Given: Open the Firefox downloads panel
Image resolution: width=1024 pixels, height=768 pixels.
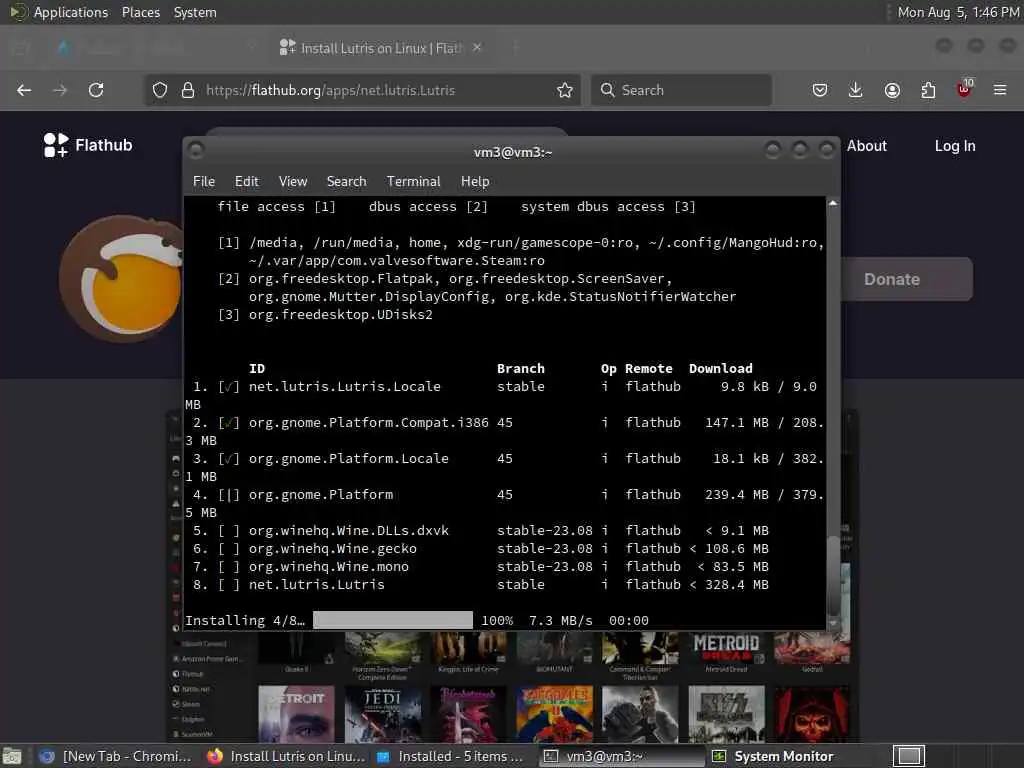Looking at the screenshot, I should pyautogui.click(x=856, y=90).
